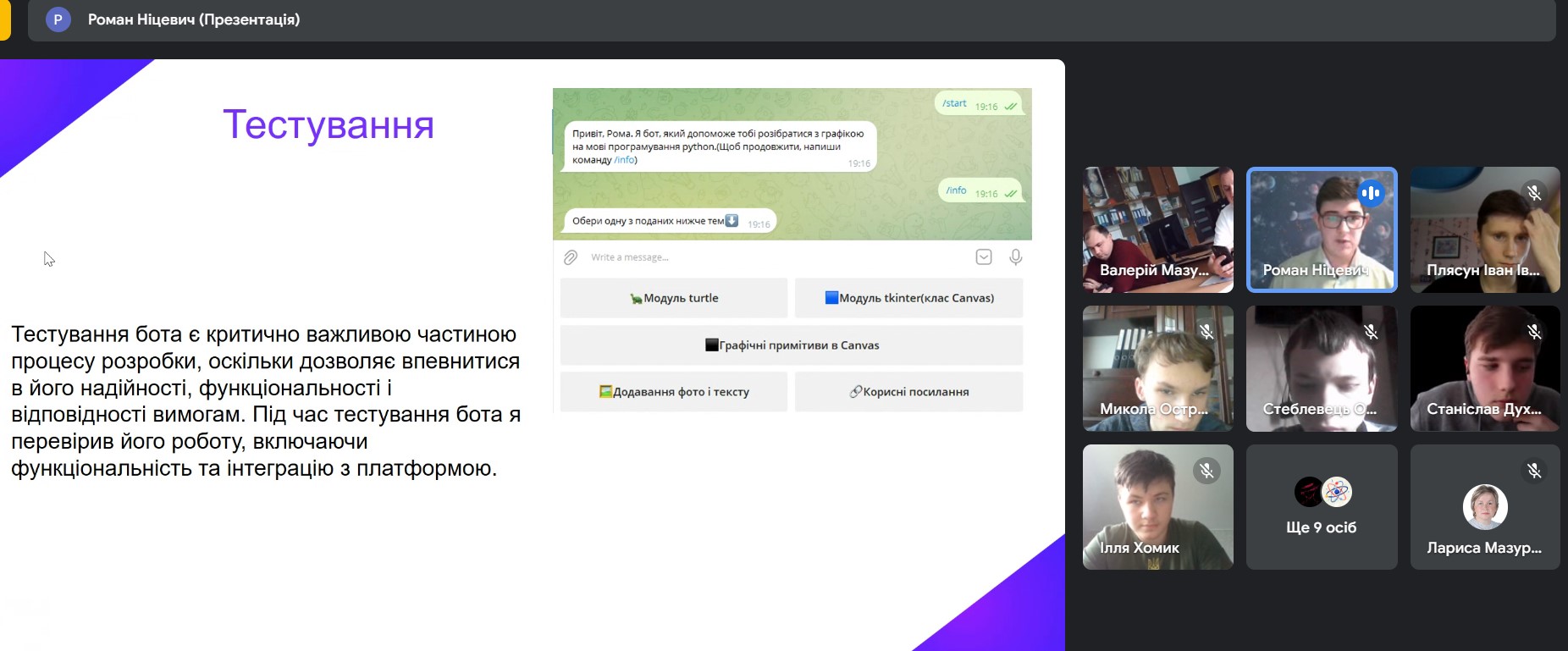Screen dimensions: 1568x651
Task: Click the /info command link in message
Action: tap(625, 160)
